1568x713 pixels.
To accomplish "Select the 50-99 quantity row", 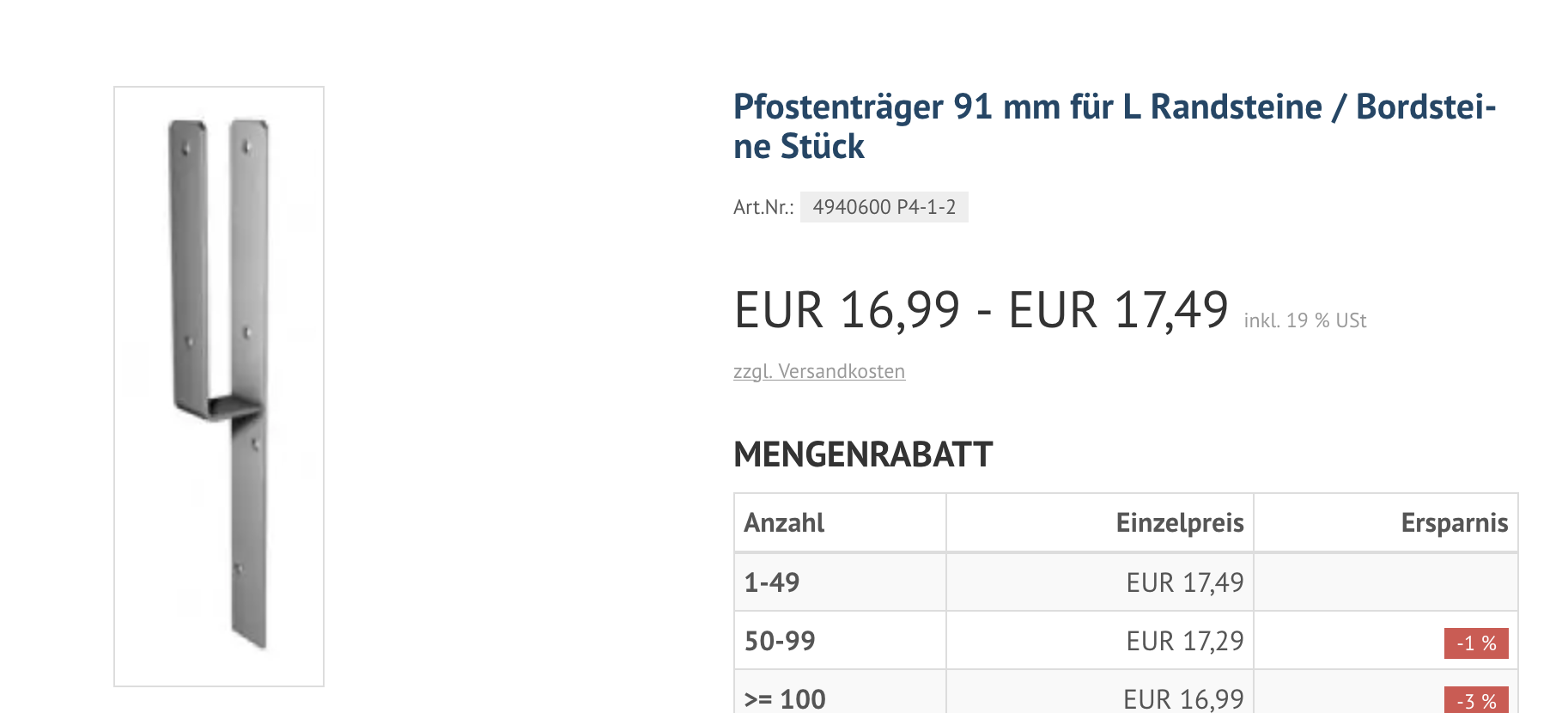I will point(780,641).
